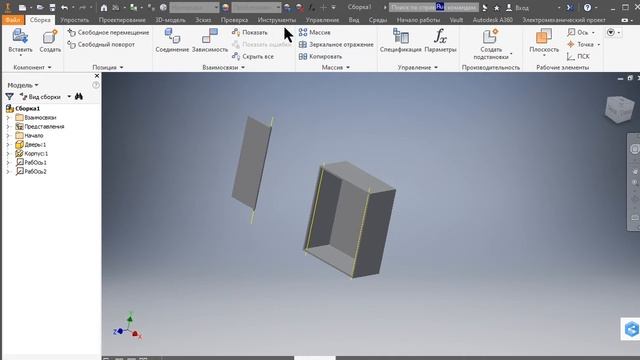Click the Home icon in quick access toolbar

[104, 7]
